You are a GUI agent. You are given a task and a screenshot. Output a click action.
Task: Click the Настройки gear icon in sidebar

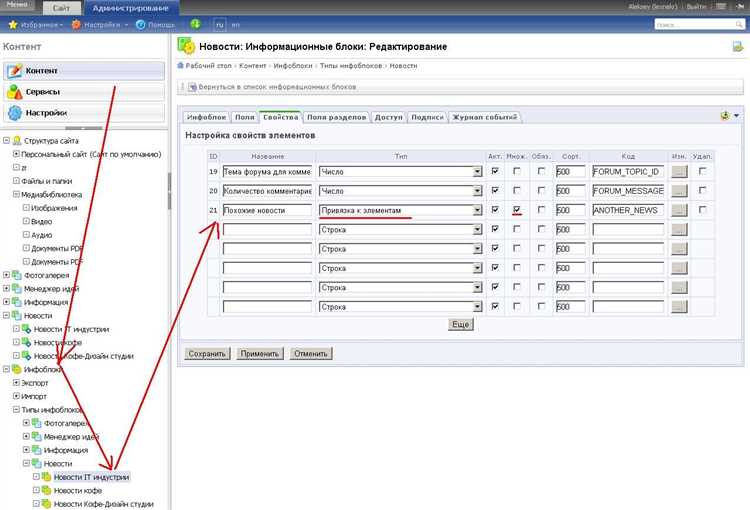tap(15, 113)
